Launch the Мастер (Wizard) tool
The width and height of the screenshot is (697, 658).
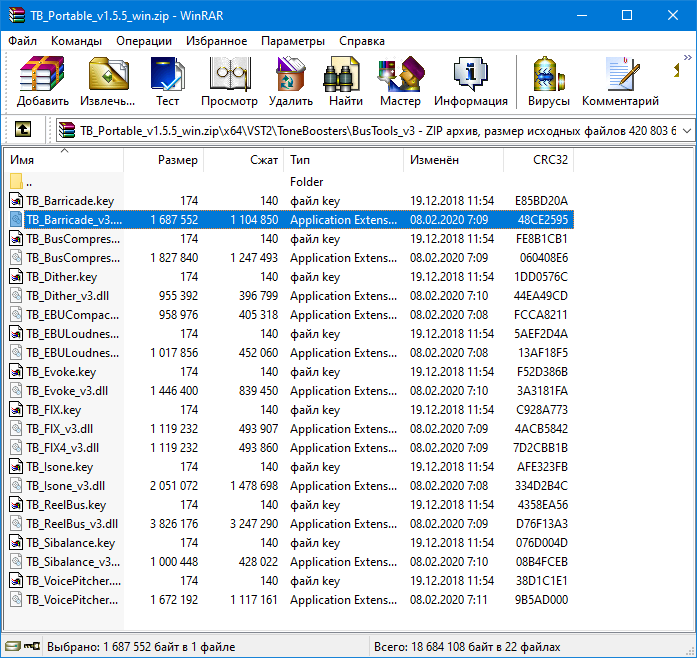(x=401, y=73)
